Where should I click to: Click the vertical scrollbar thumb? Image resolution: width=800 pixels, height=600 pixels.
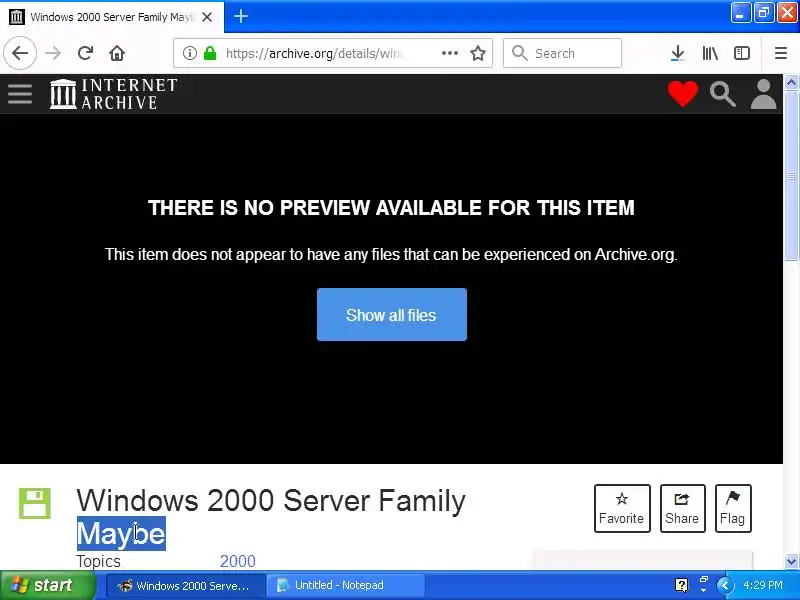pyautogui.click(x=792, y=176)
